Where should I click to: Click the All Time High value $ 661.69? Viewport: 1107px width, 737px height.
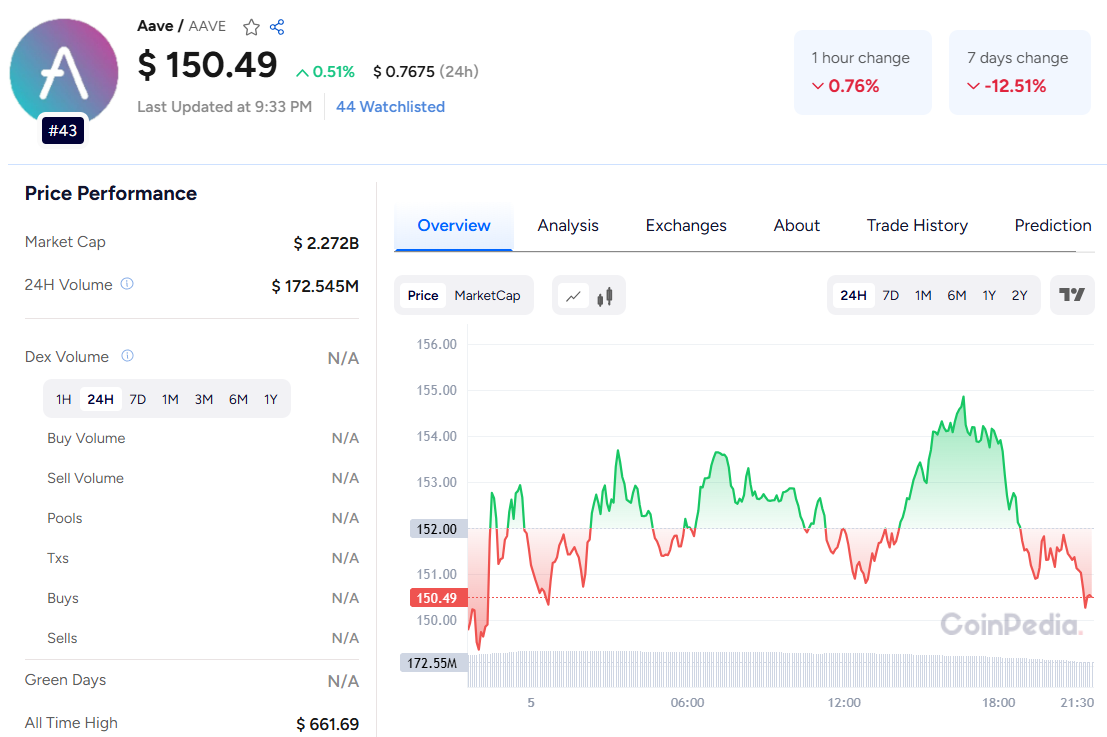pos(328,724)
